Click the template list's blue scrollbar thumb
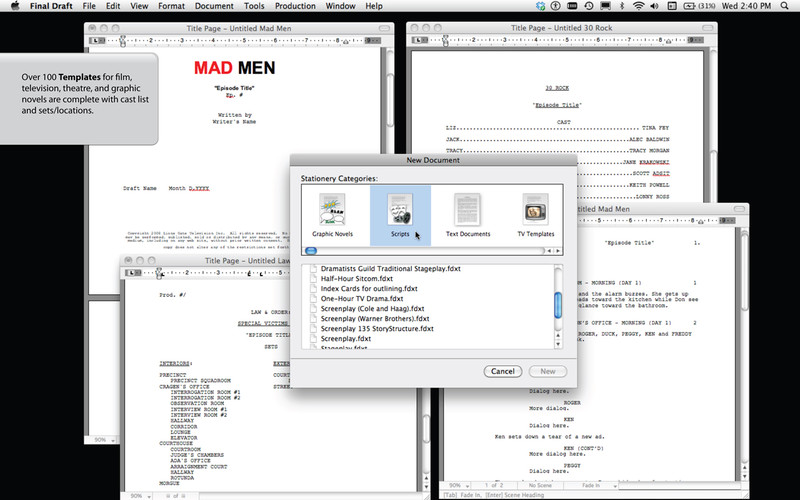This screenshot has width=800, height=500. (x=558, y=305)
